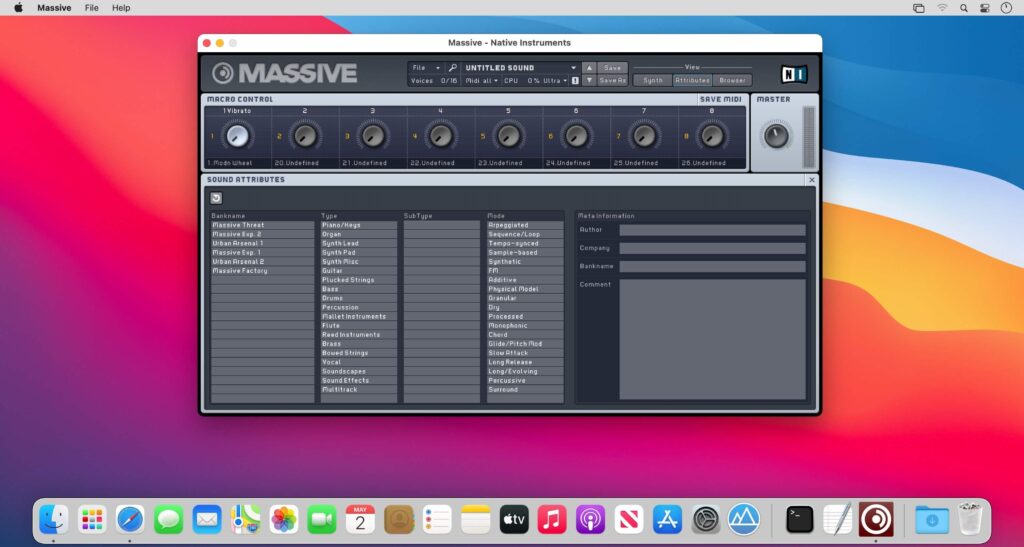1024x547 pixels.
Task: Open the Help menu in menu bar
Action: tap(121, 7)
